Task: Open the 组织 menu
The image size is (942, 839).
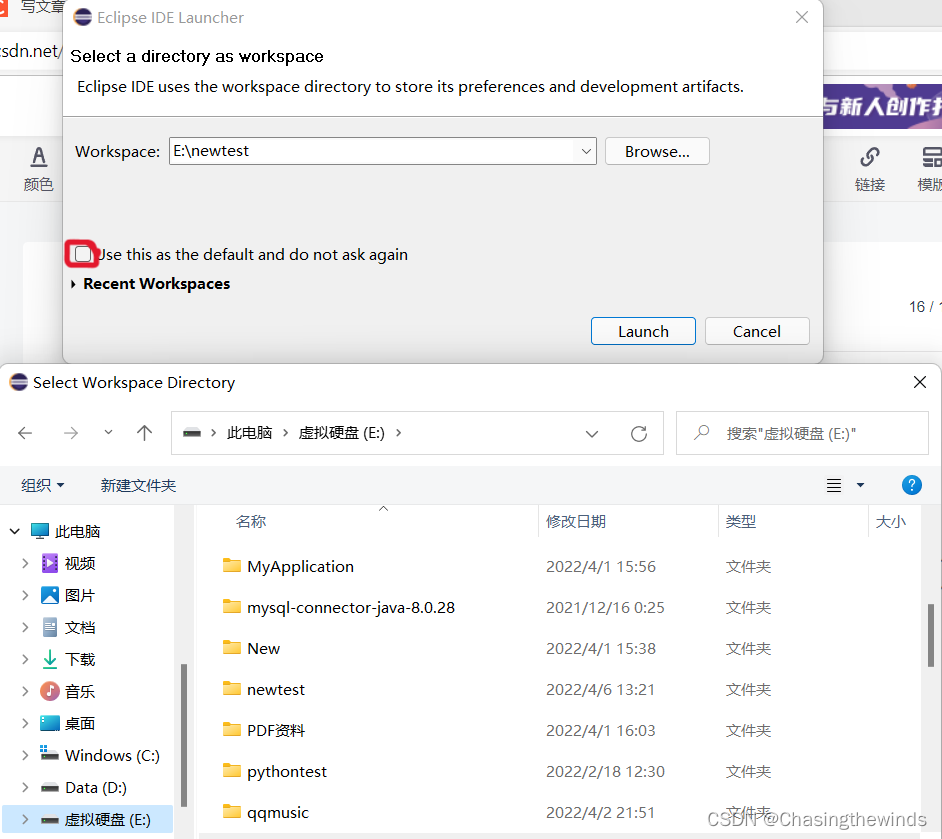Action: (x=43, y=485)
